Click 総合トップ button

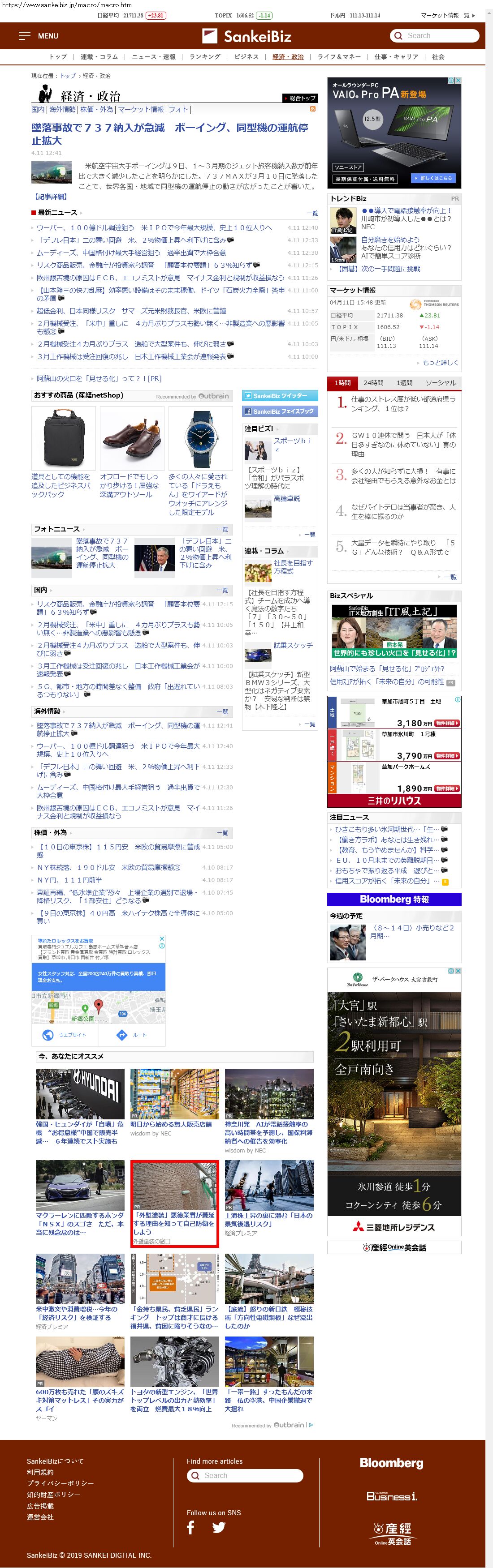pyautogui.click(x=300, y=98)
